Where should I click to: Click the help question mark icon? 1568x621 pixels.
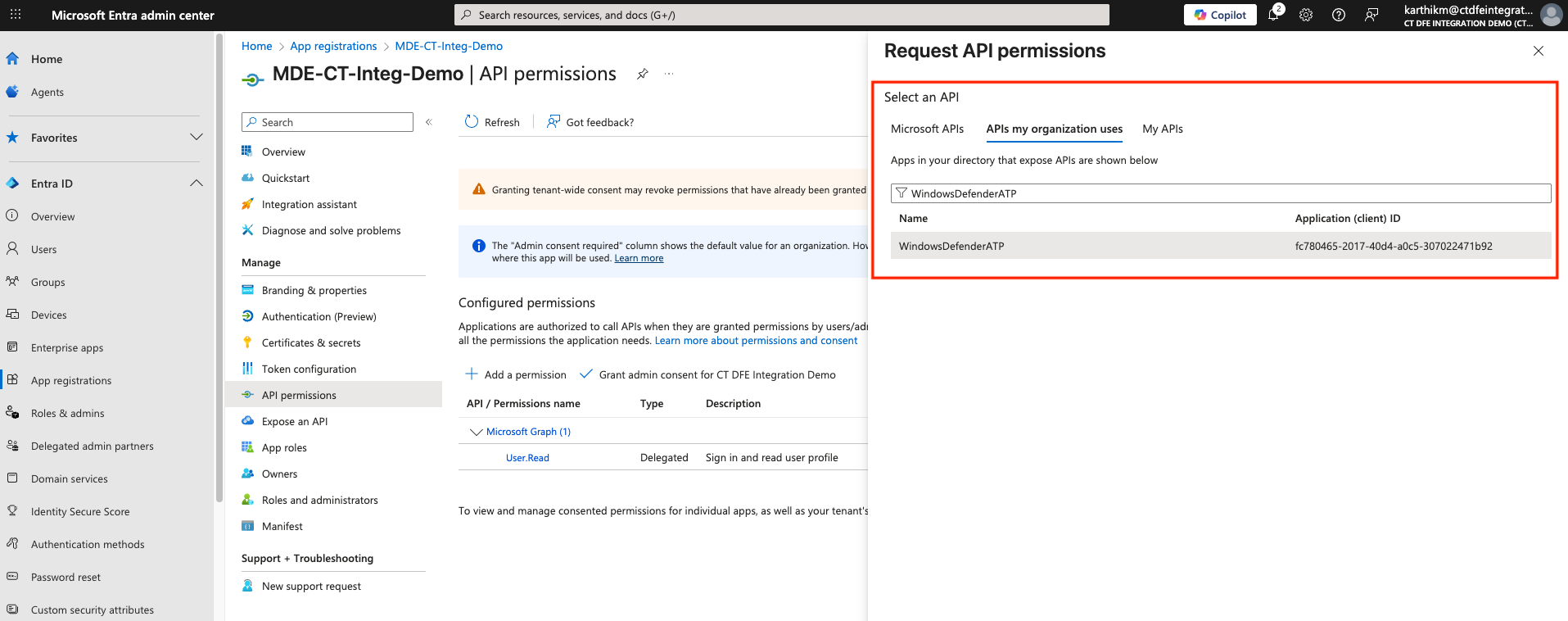click(1339, 15)
